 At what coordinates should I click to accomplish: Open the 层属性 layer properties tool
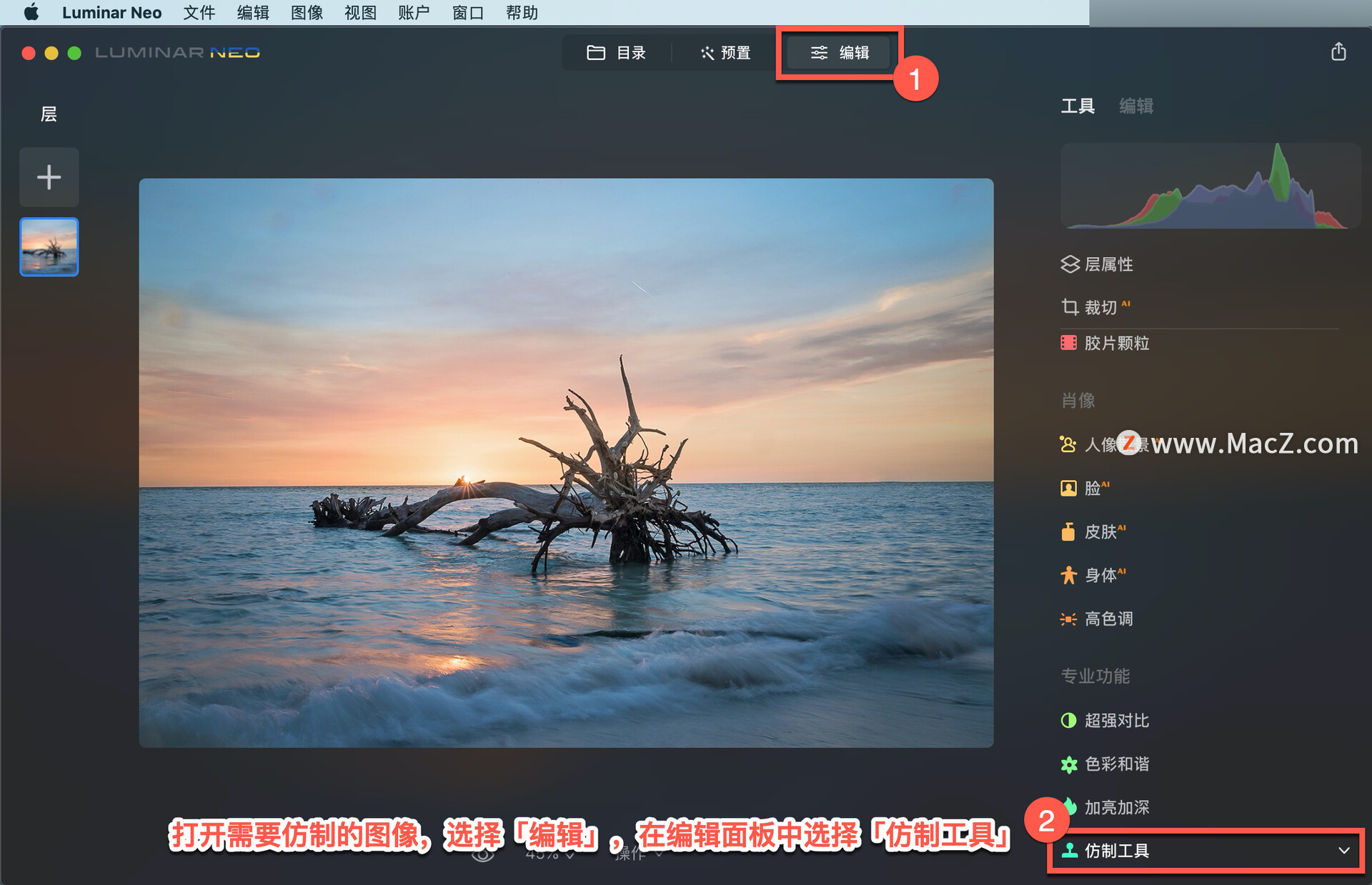(x=1097, y=264)
